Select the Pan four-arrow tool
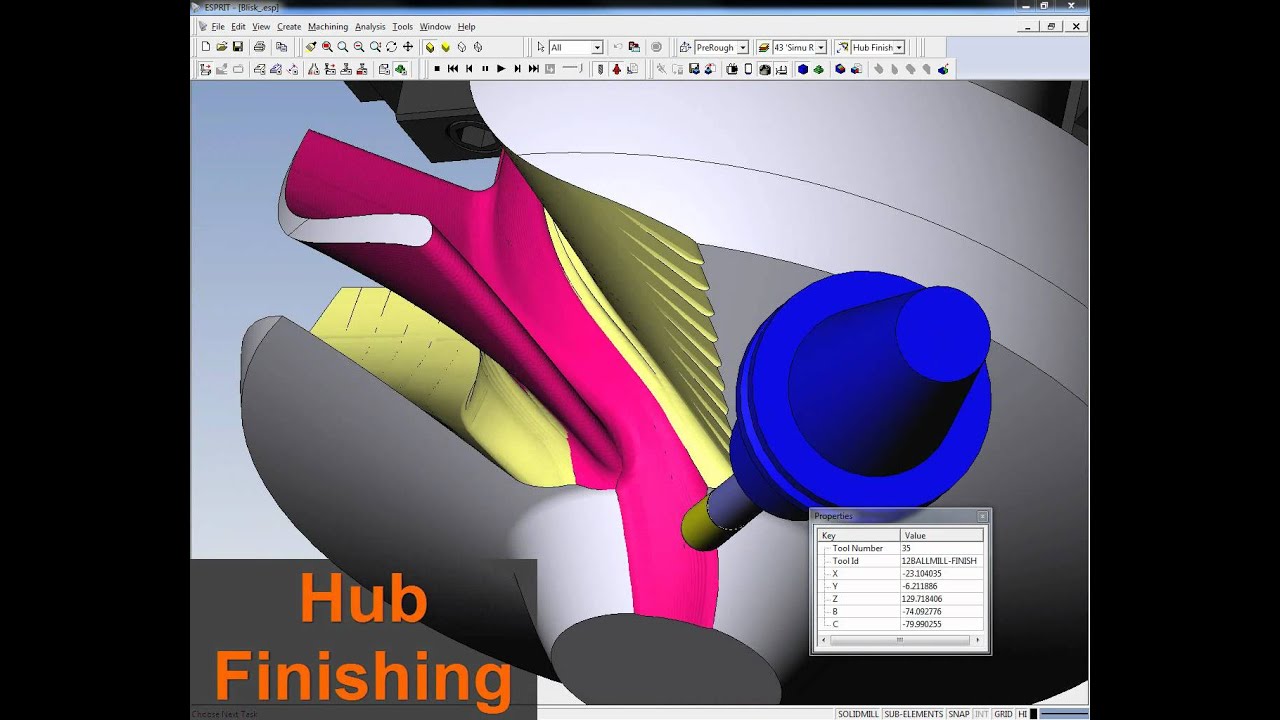This screenshot has width=1280, height=720. 408,47
